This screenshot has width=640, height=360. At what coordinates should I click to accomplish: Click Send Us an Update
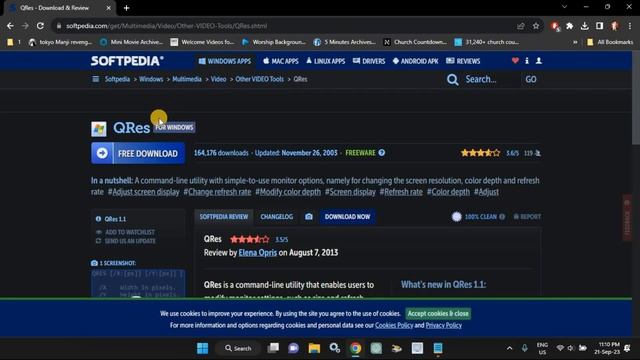(125, 241)
